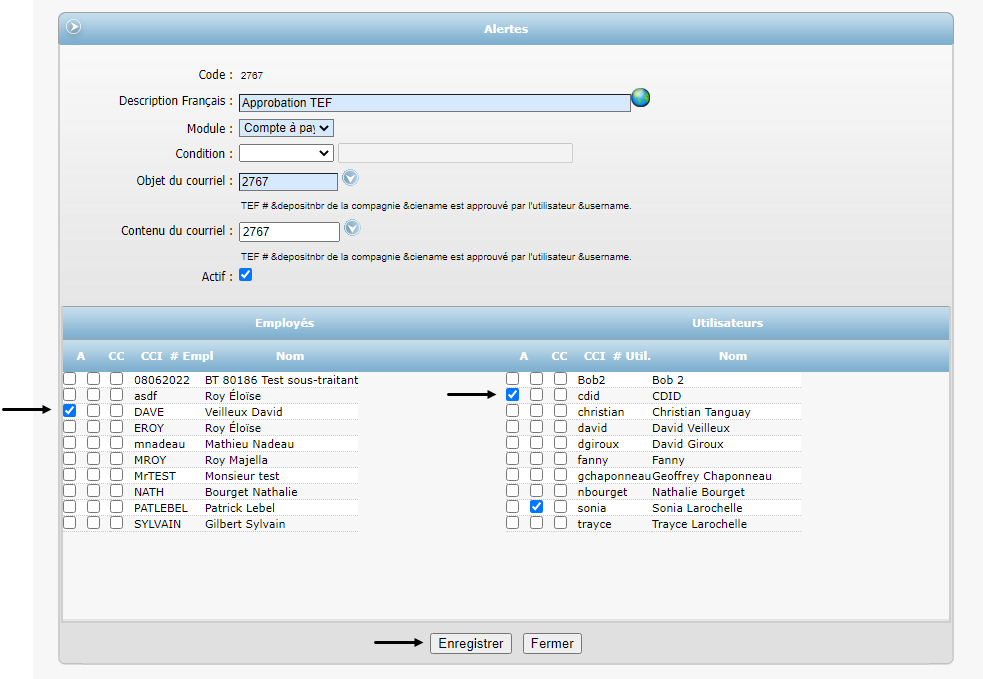Viewport: 983px width, 679px height.
Task: Check the A box for user christian
Action: tap(512, 411)
